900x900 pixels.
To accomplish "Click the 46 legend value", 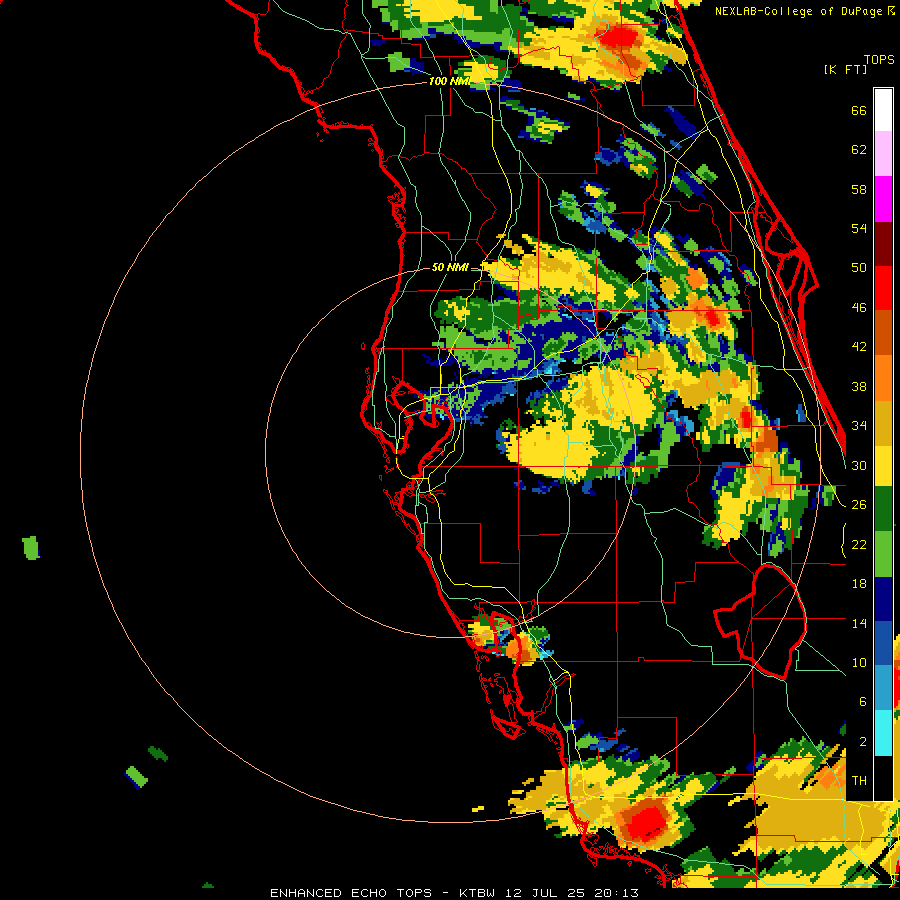I will pos(859,307).
